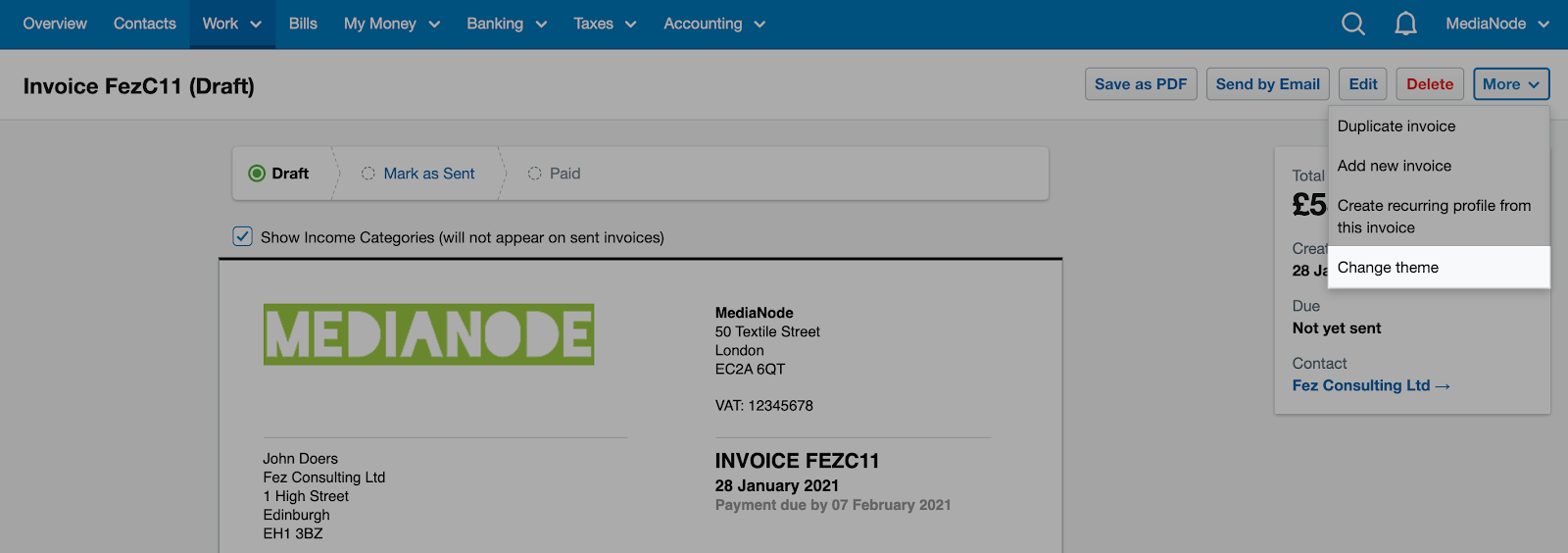
Task: Expand the Banking menu
Action: (x=507, y=24)
